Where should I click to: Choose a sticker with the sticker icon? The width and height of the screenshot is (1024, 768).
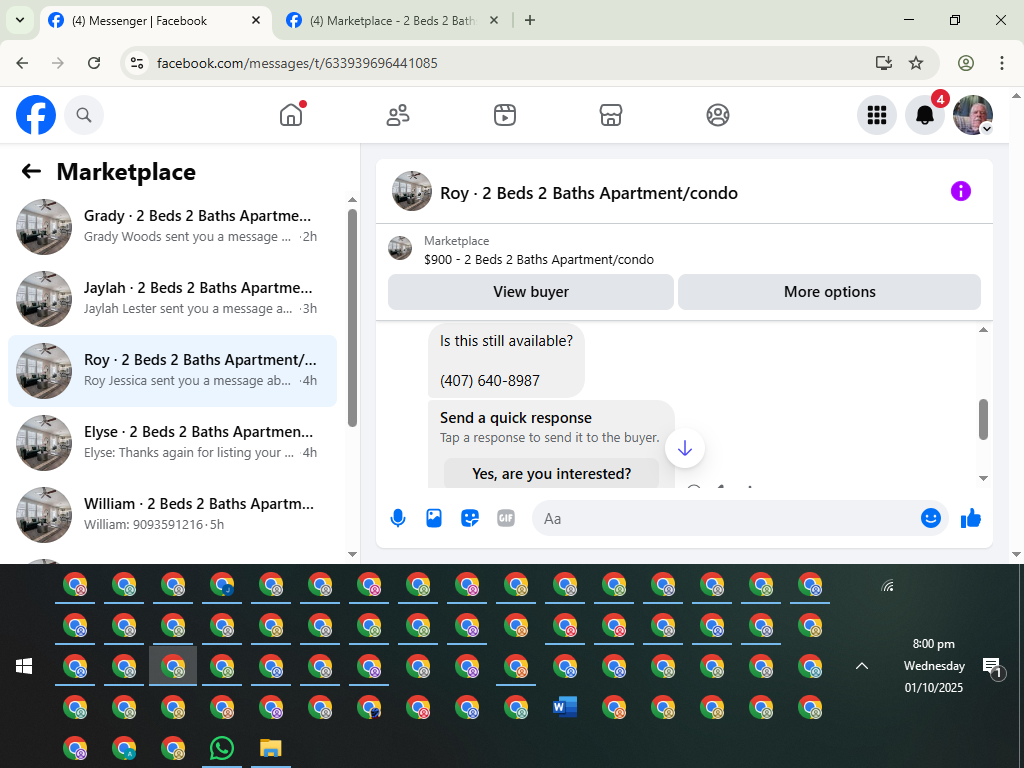[470, 519]
